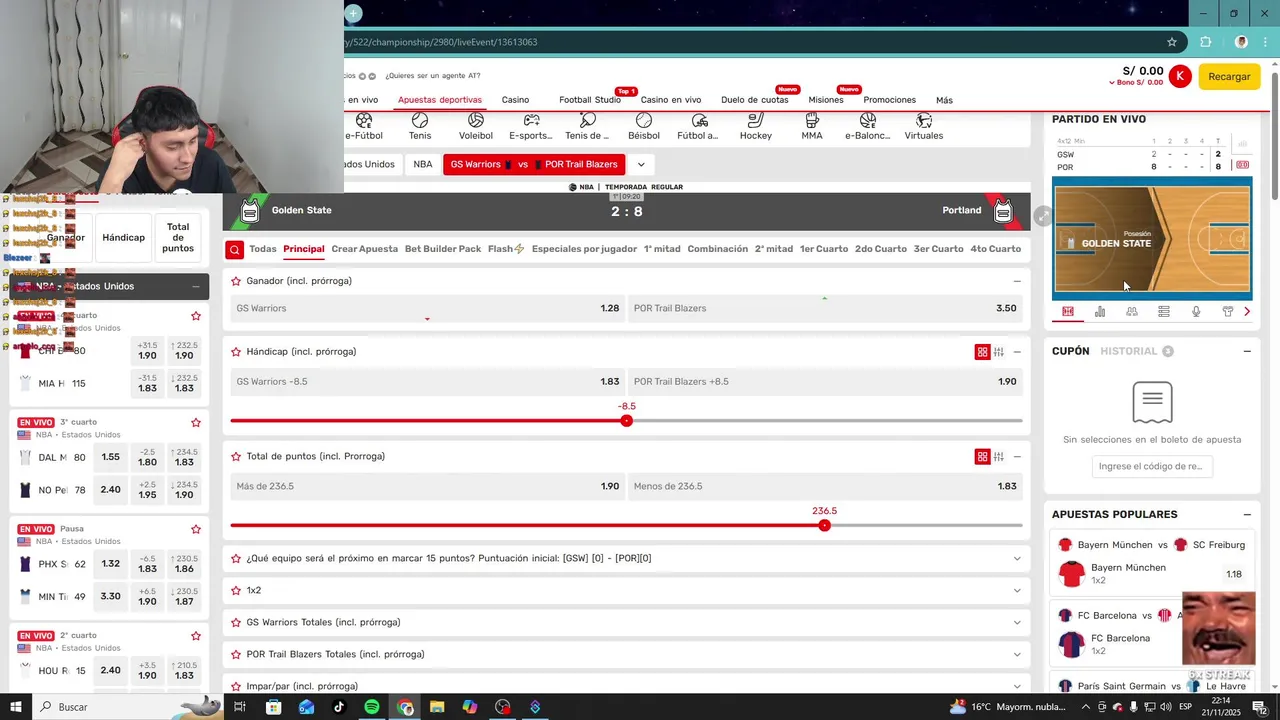Screen dimensions: 1280x720
Task: Pick Bayern München 1x2 at 1.18
Action: coord(1233,574)
